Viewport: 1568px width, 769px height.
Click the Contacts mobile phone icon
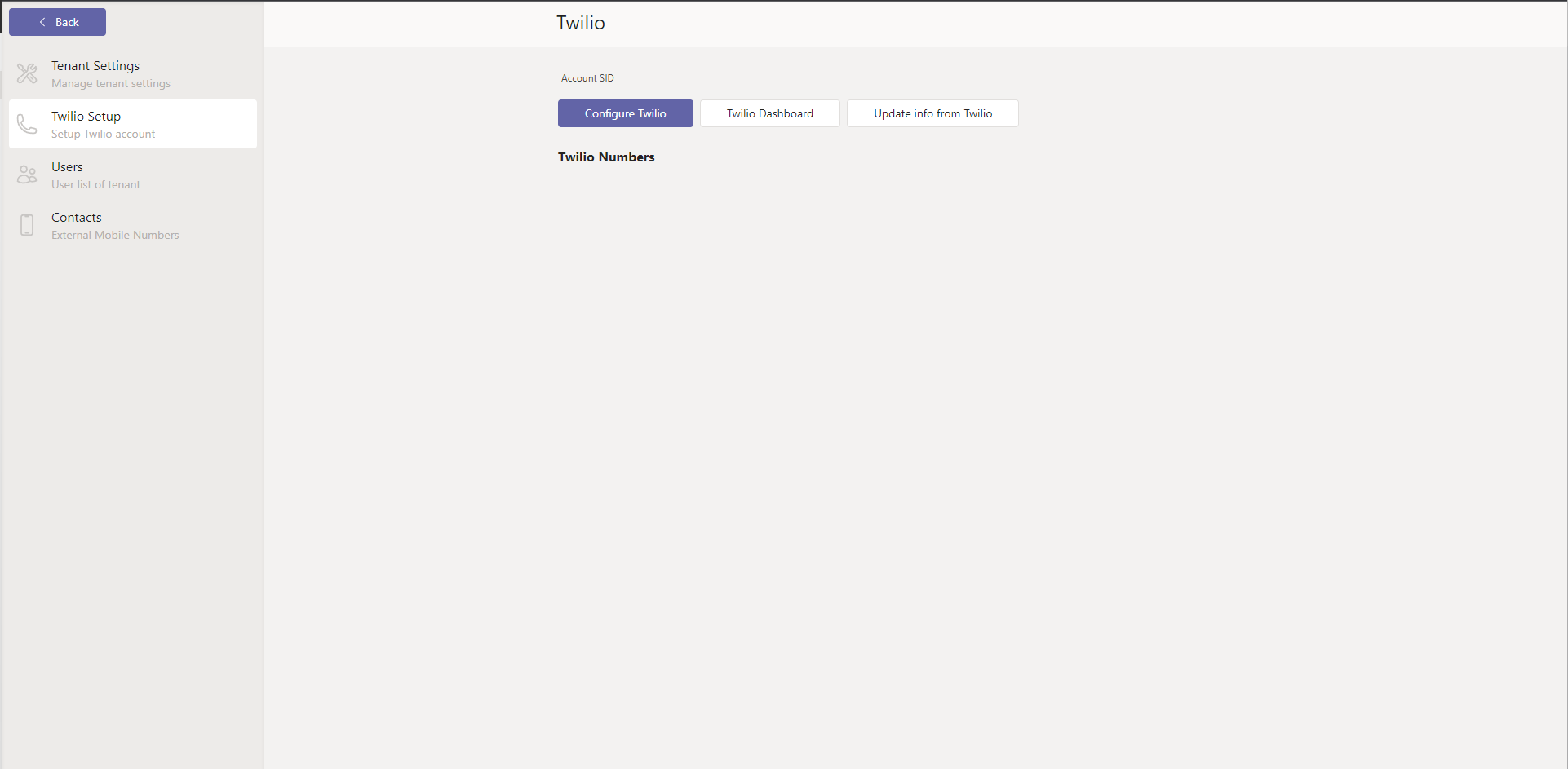27,225
